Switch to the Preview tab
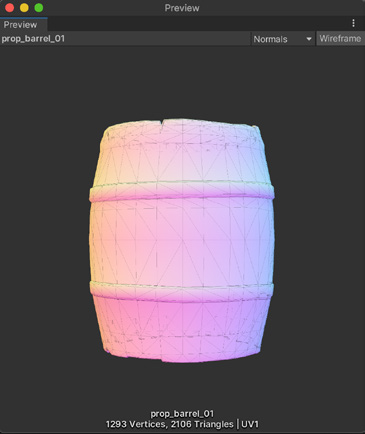The width and height of the screenshot is (365, 434). tap(20, 25)
